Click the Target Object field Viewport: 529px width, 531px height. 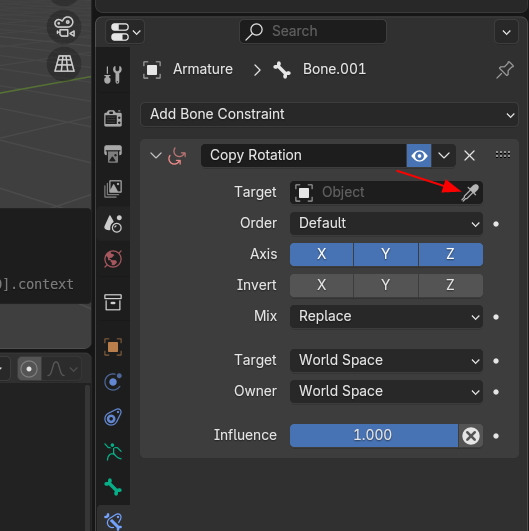386,192
